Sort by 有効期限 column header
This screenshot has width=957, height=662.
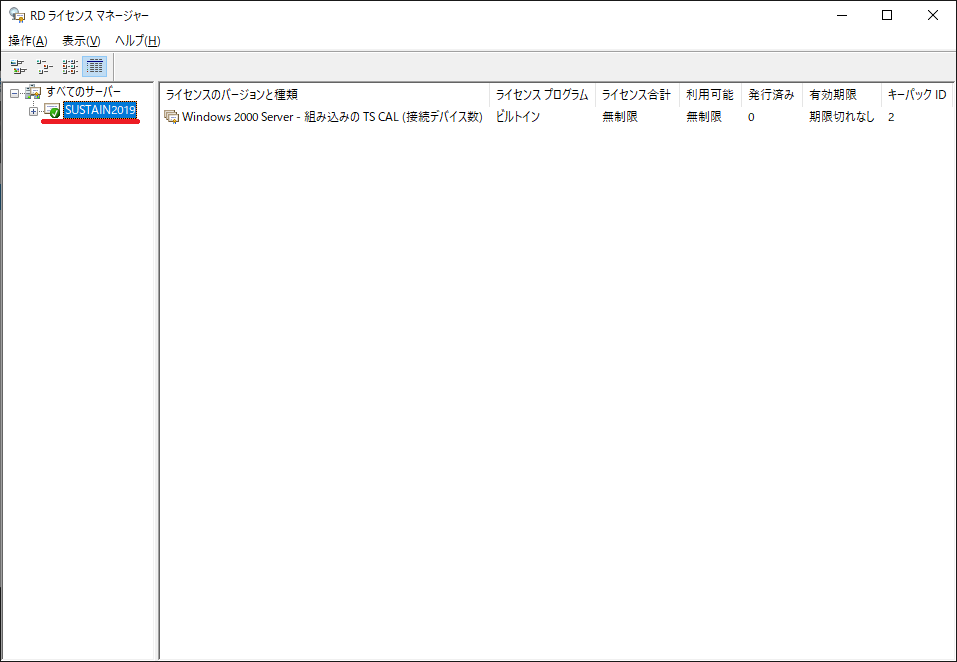pyautogui.click(x=842, y=95)
